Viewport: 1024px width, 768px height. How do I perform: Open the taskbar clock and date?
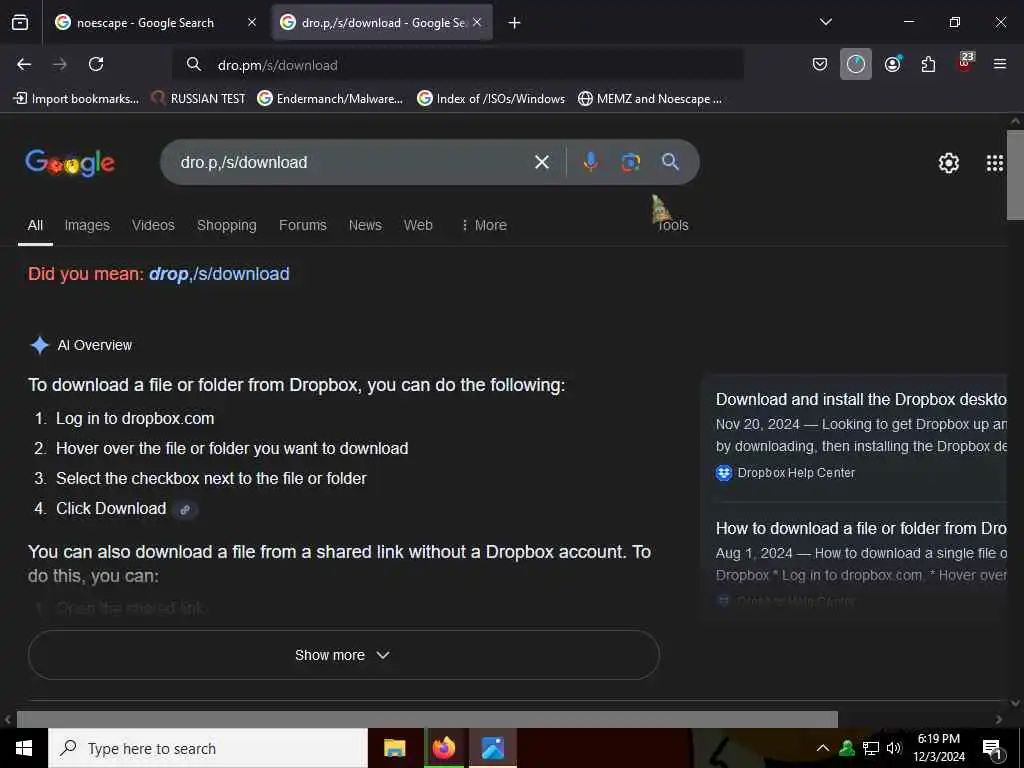pyautogui.click(x=938, y=748)
